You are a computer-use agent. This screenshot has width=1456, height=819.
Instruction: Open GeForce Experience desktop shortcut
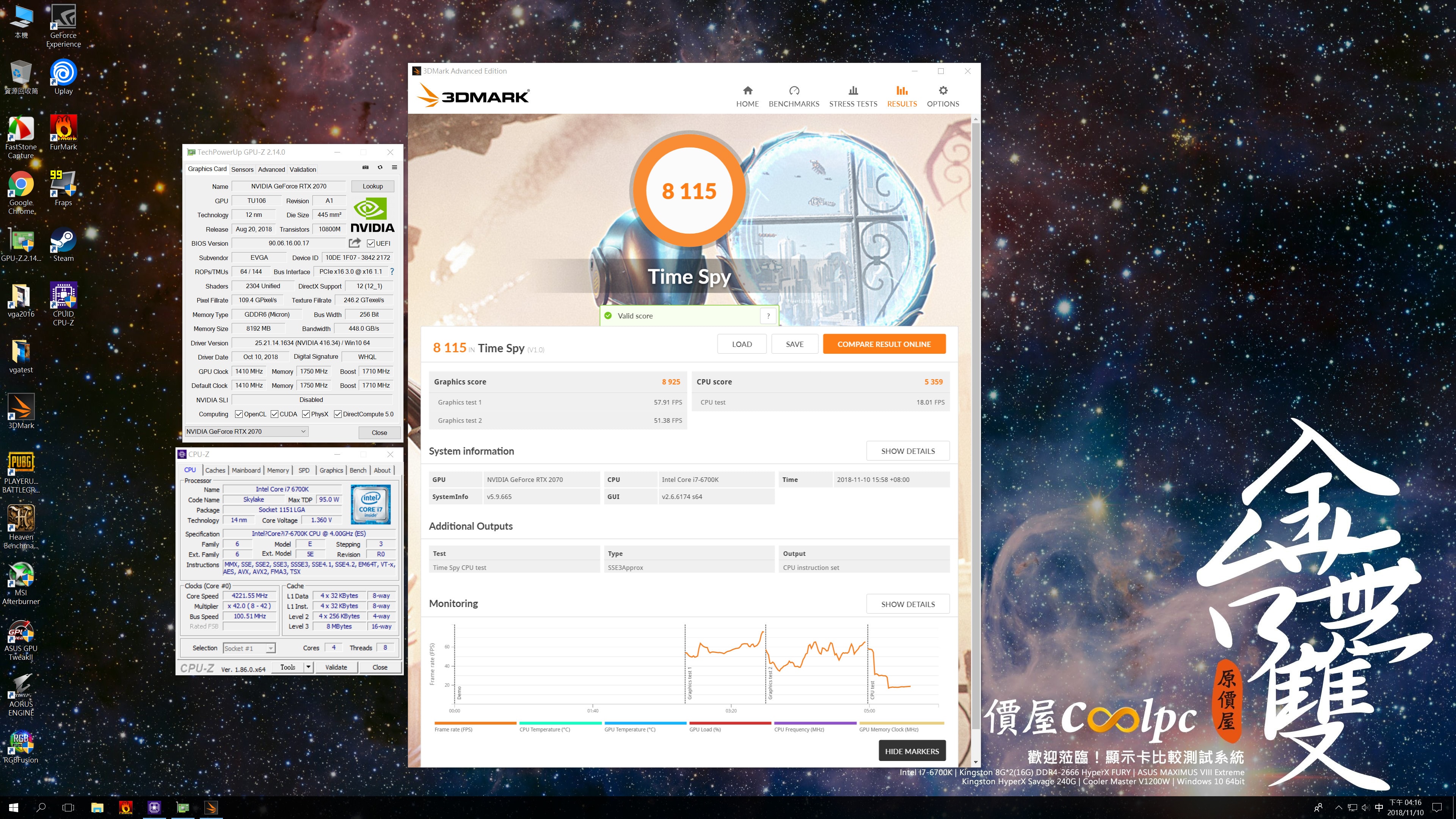[x=63, y=26]
